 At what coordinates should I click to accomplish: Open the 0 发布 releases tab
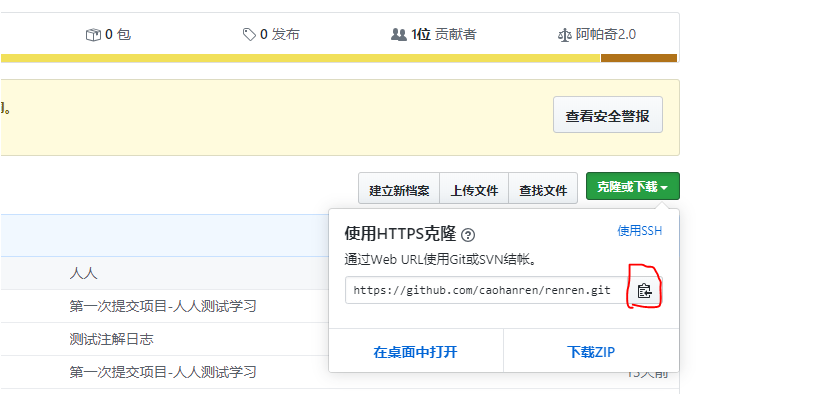[x=271, y=35]
